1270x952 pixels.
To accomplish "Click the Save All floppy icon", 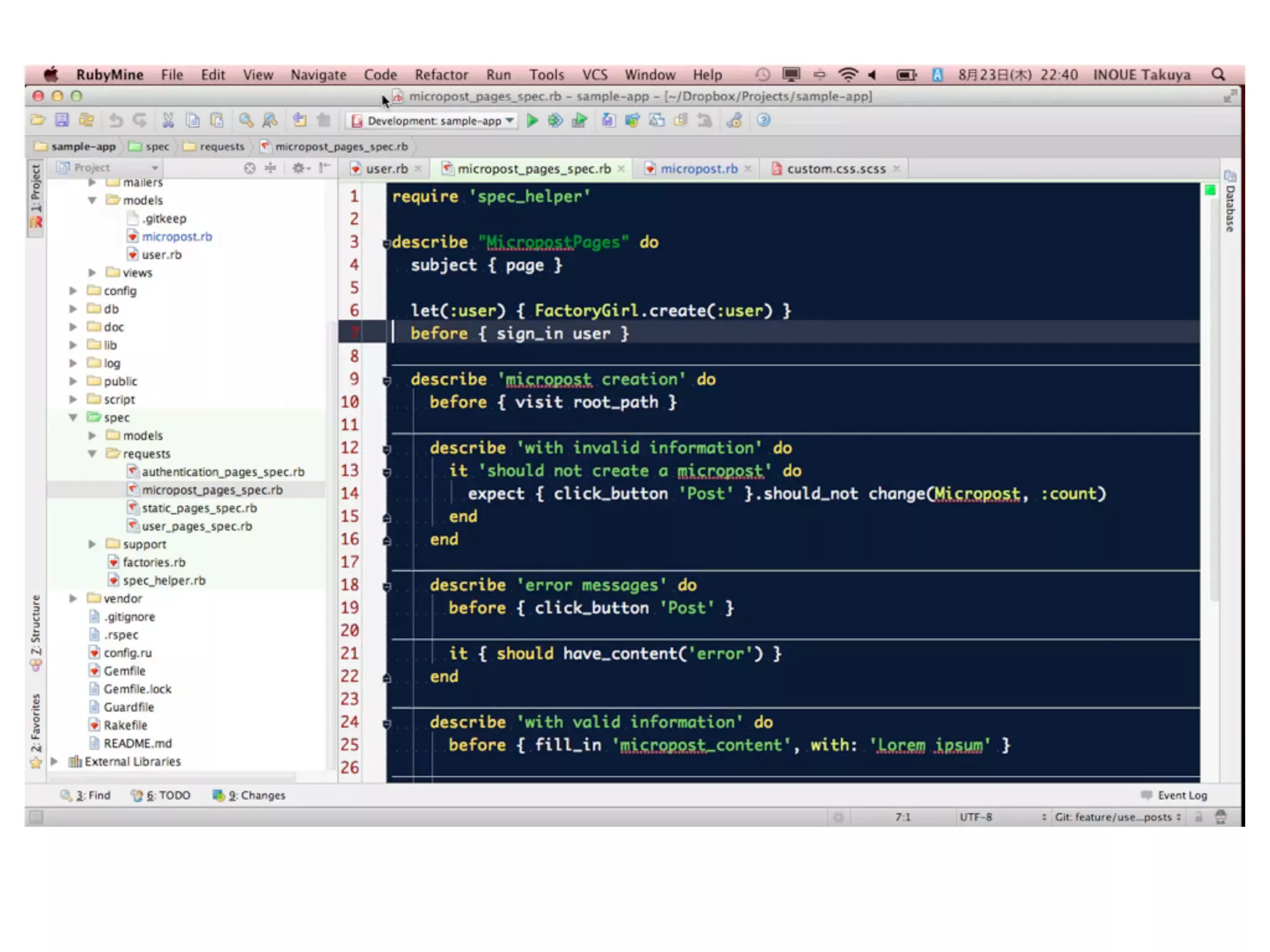I will 62,120.
